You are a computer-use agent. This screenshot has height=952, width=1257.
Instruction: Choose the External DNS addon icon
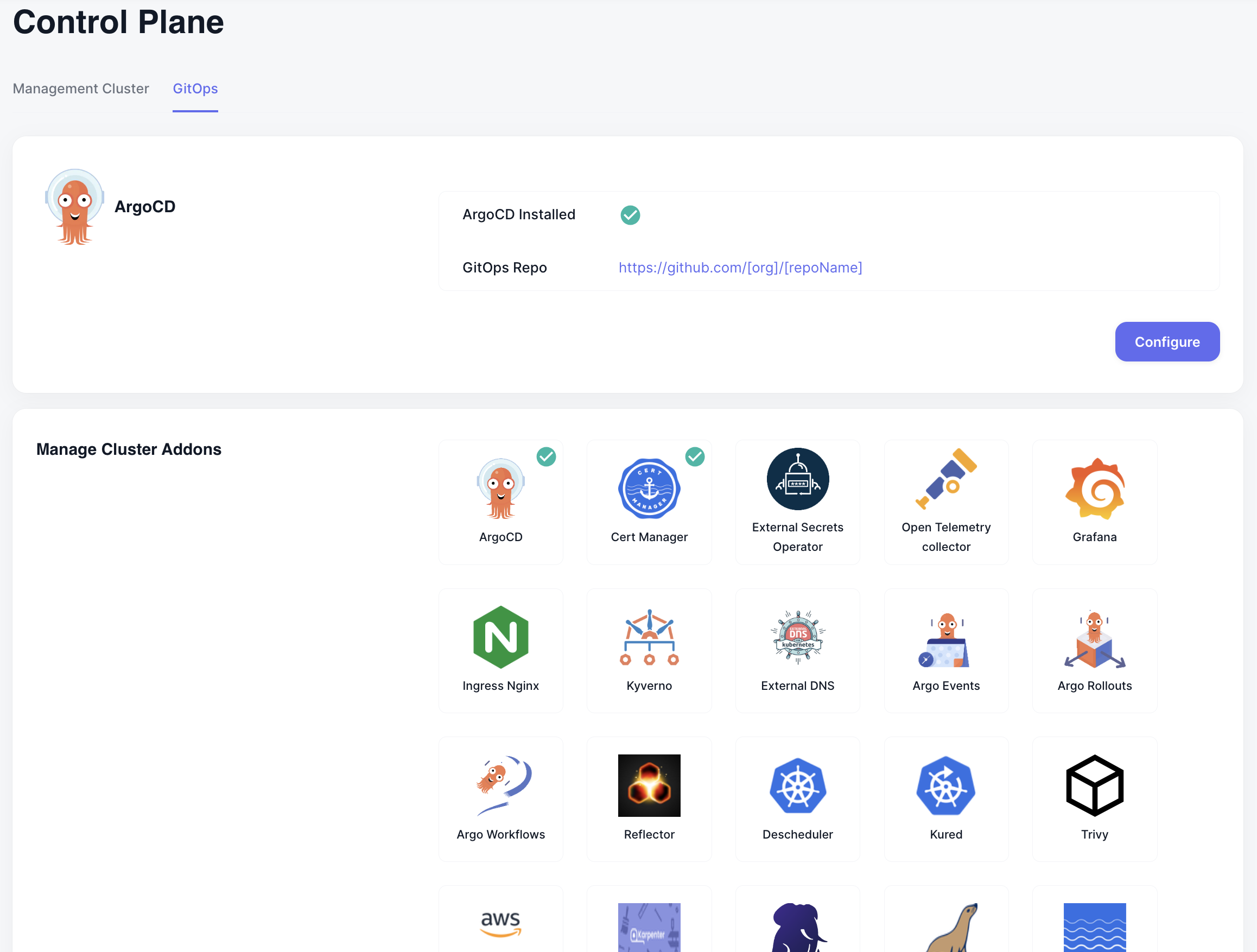point(797,637)
